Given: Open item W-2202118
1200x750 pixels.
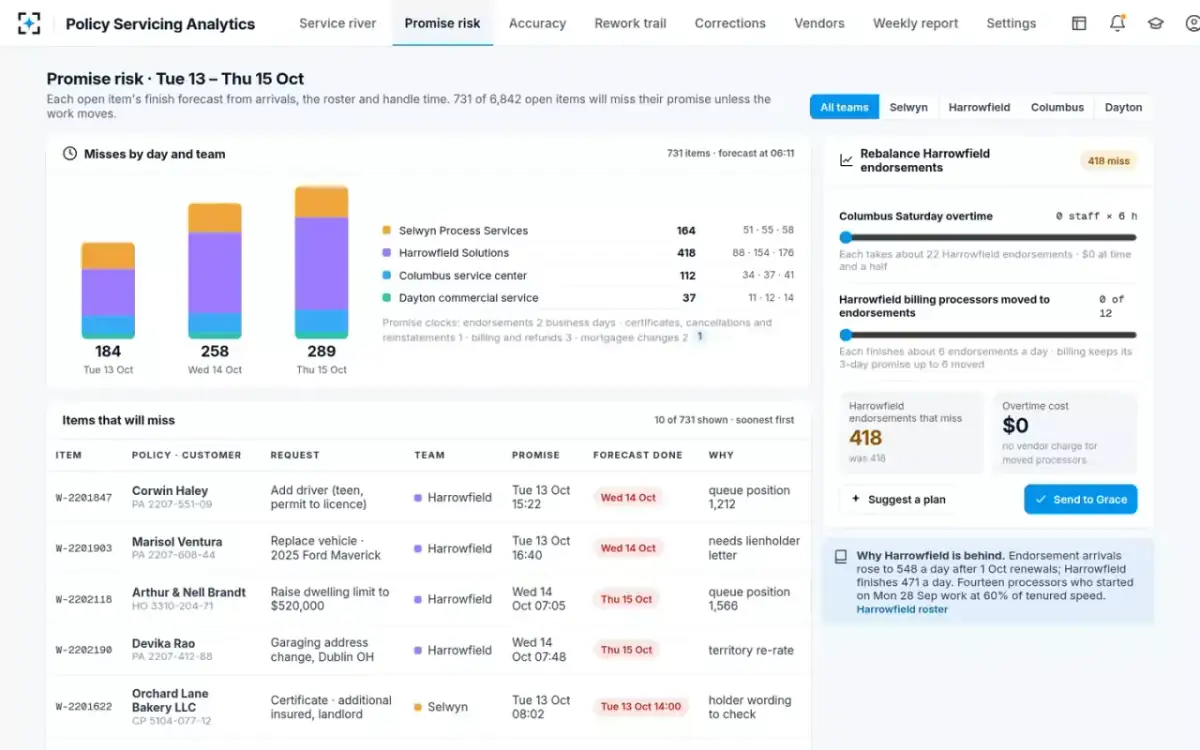Looking at the screenshot, I should pos(83,600).
